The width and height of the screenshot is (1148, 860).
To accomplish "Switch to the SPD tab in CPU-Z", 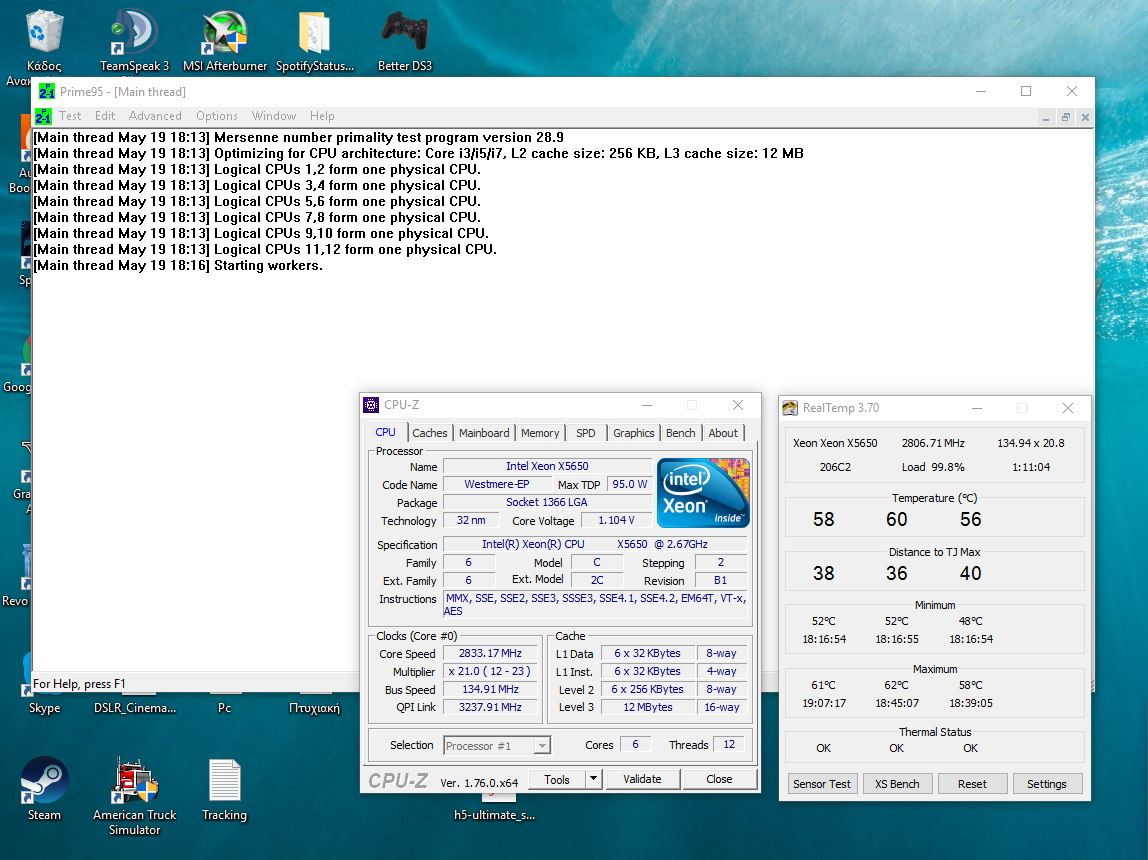I will pyautogui.click(x=586, y=433).
